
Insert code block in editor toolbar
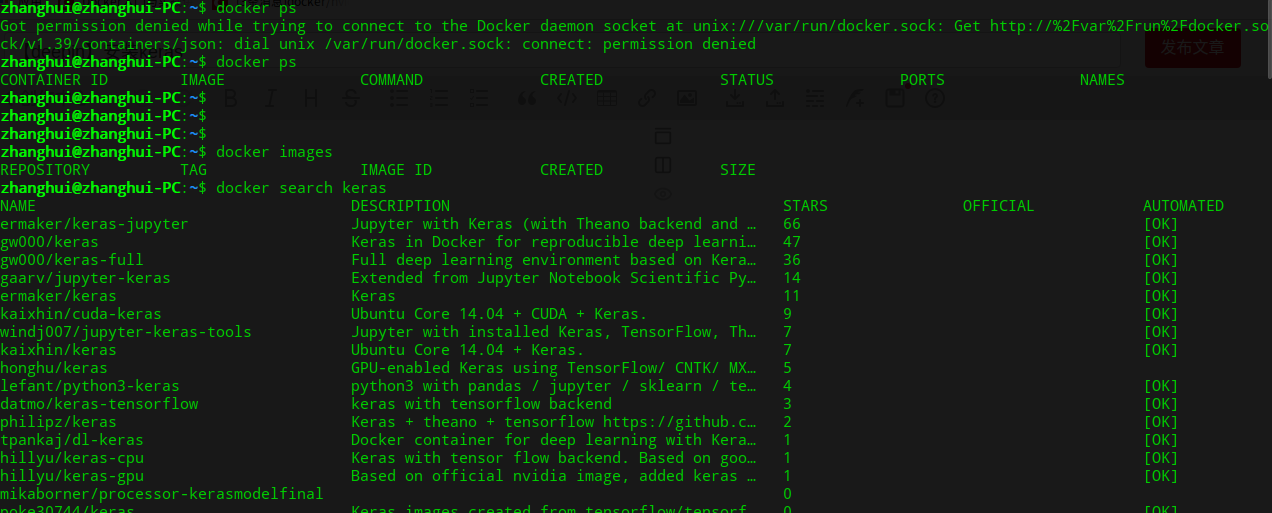[x=566, y=98]
